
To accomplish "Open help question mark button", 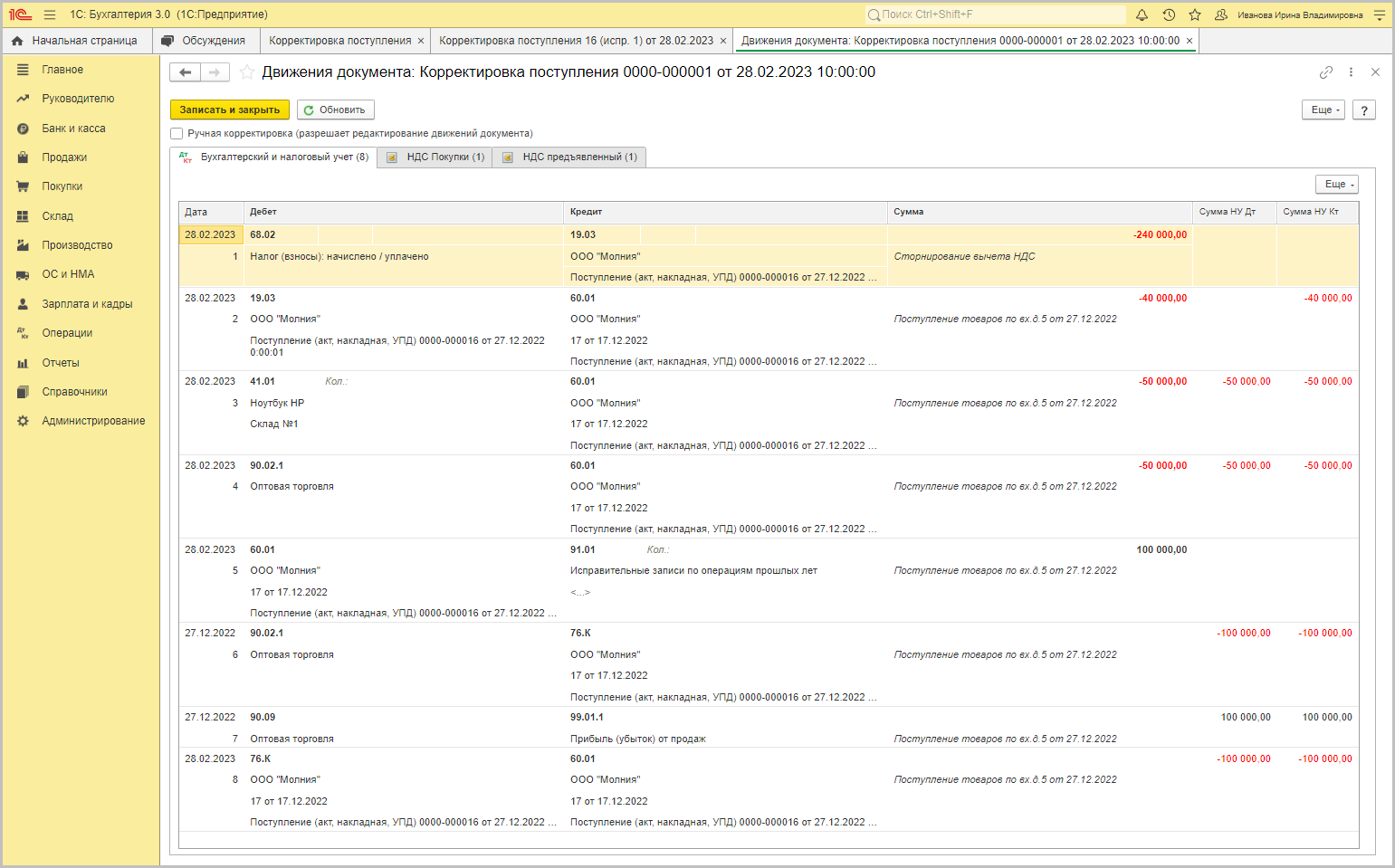I will (1364, 110).
